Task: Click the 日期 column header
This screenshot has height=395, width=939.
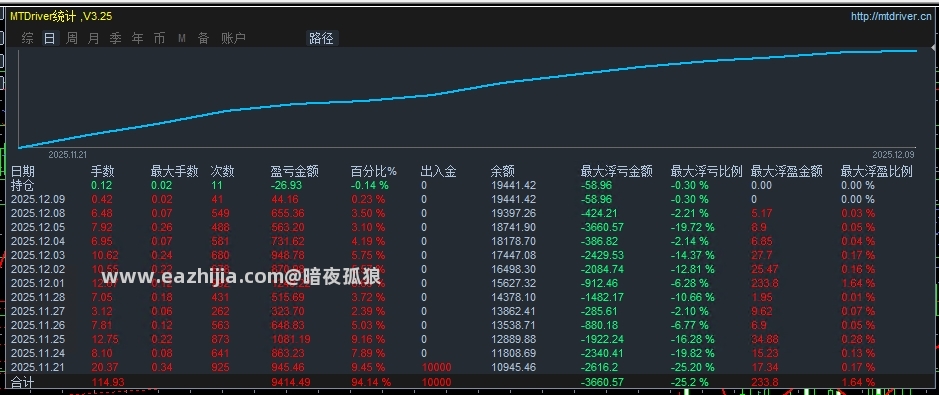Action: 23,172
